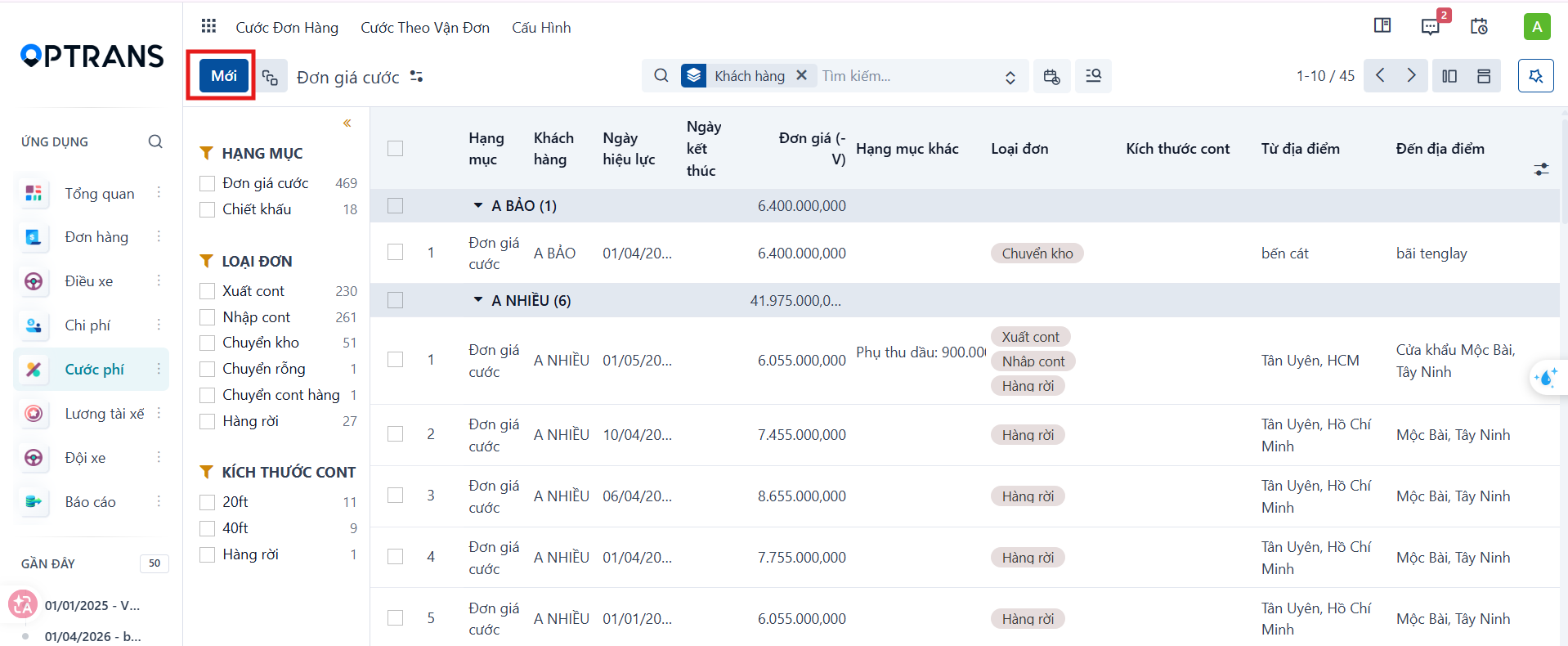Open the Cấu Hình menu
Viewport: 1568px width, 646px height.
[541, 27]
